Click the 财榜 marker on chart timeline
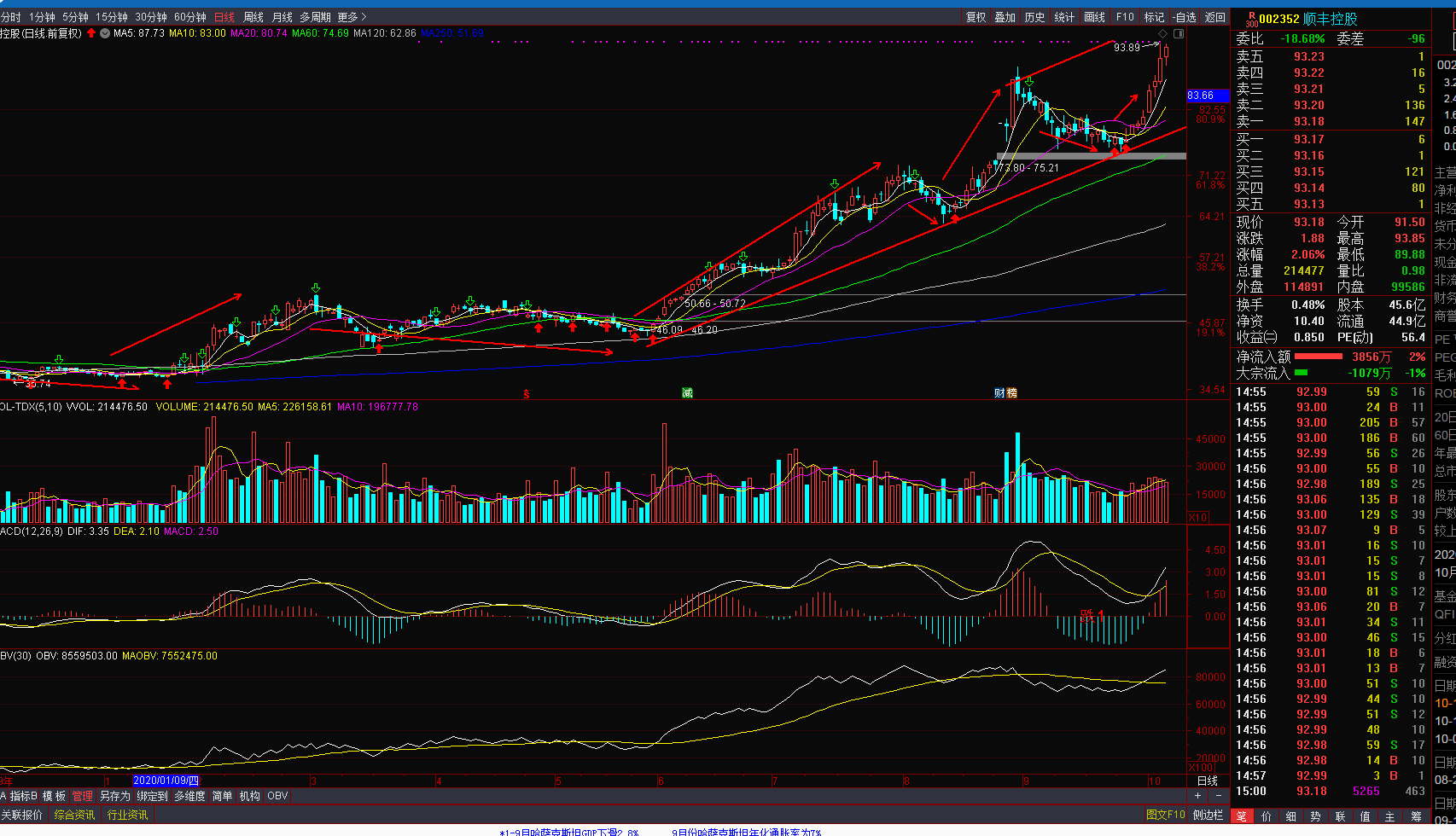Screen dimensions: 1456x836 1005,392
